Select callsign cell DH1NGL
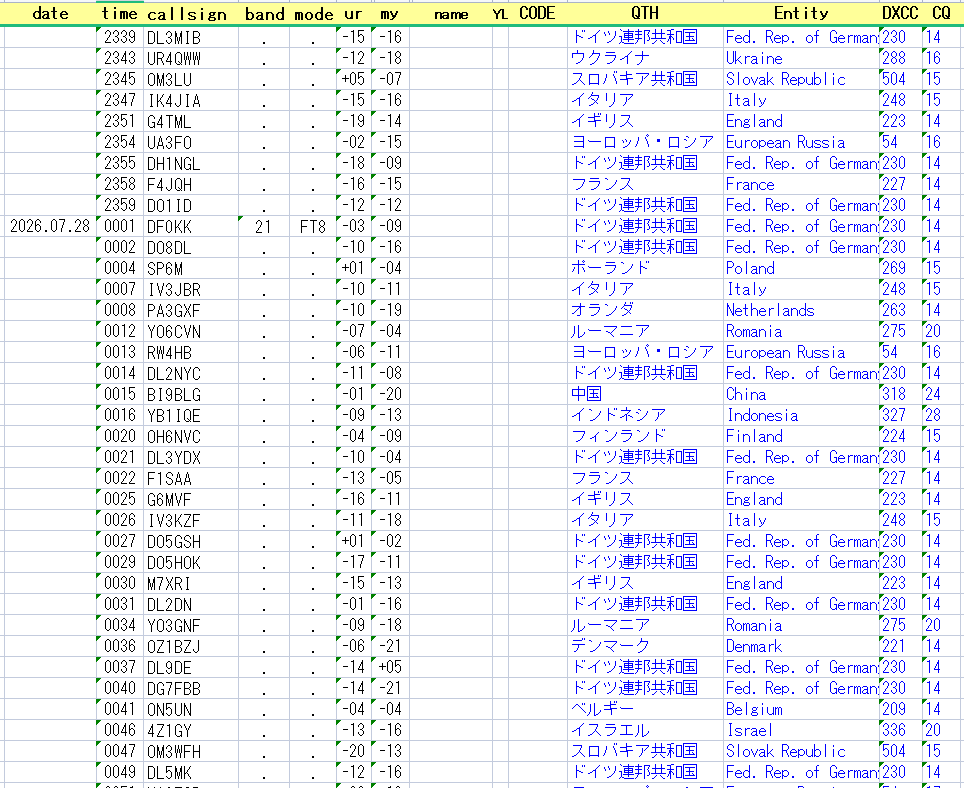Image resolution: width=964 pixels, height=788 pixels. 191,164
